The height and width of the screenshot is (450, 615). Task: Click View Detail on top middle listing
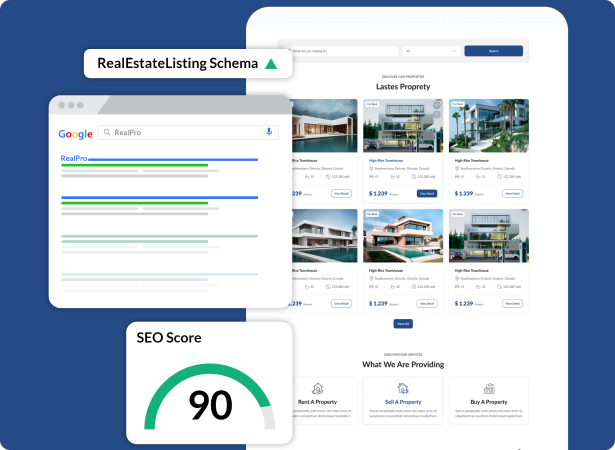426,193
